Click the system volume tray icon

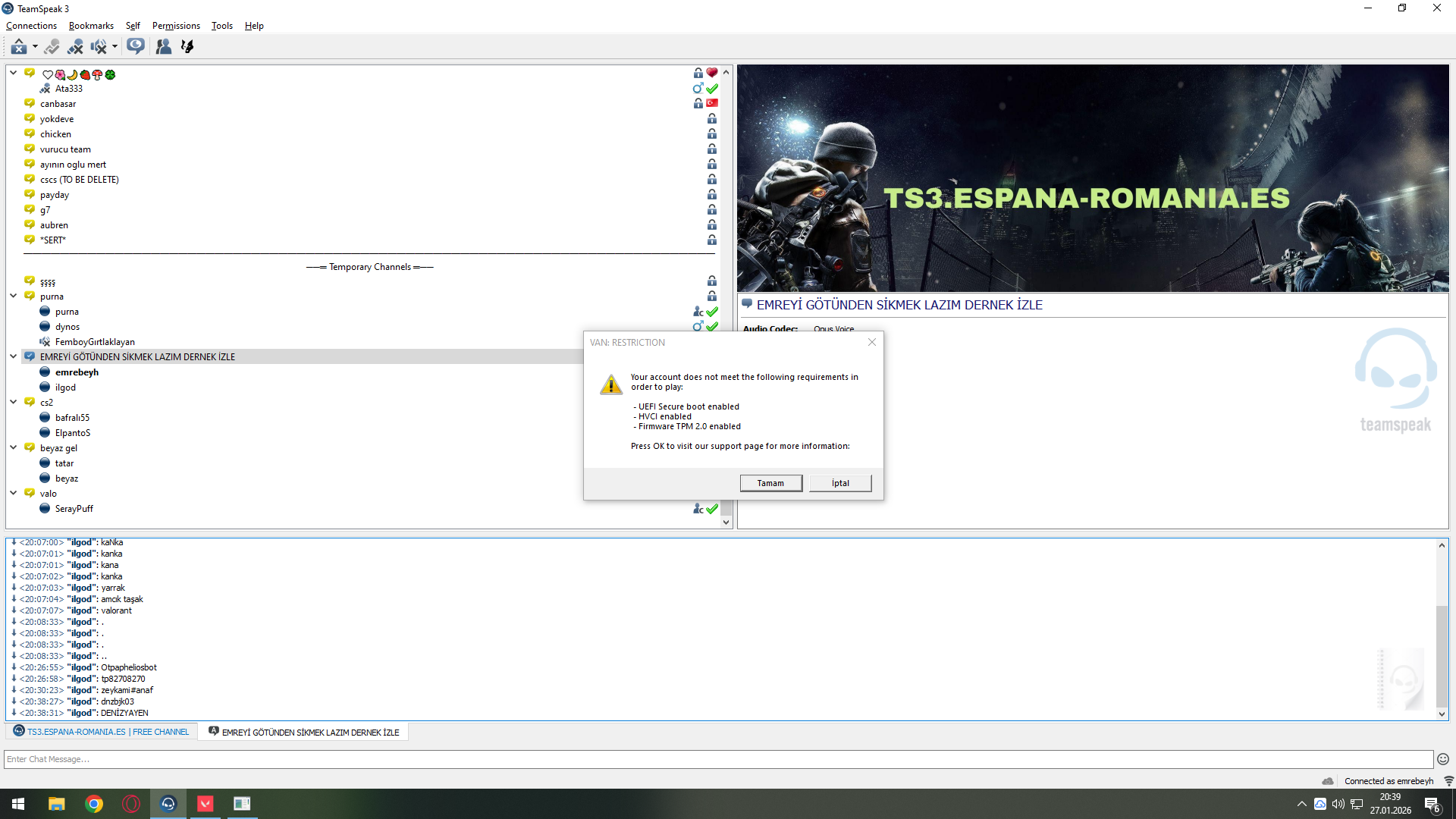pyautogui.click(x=1338, y=804)
